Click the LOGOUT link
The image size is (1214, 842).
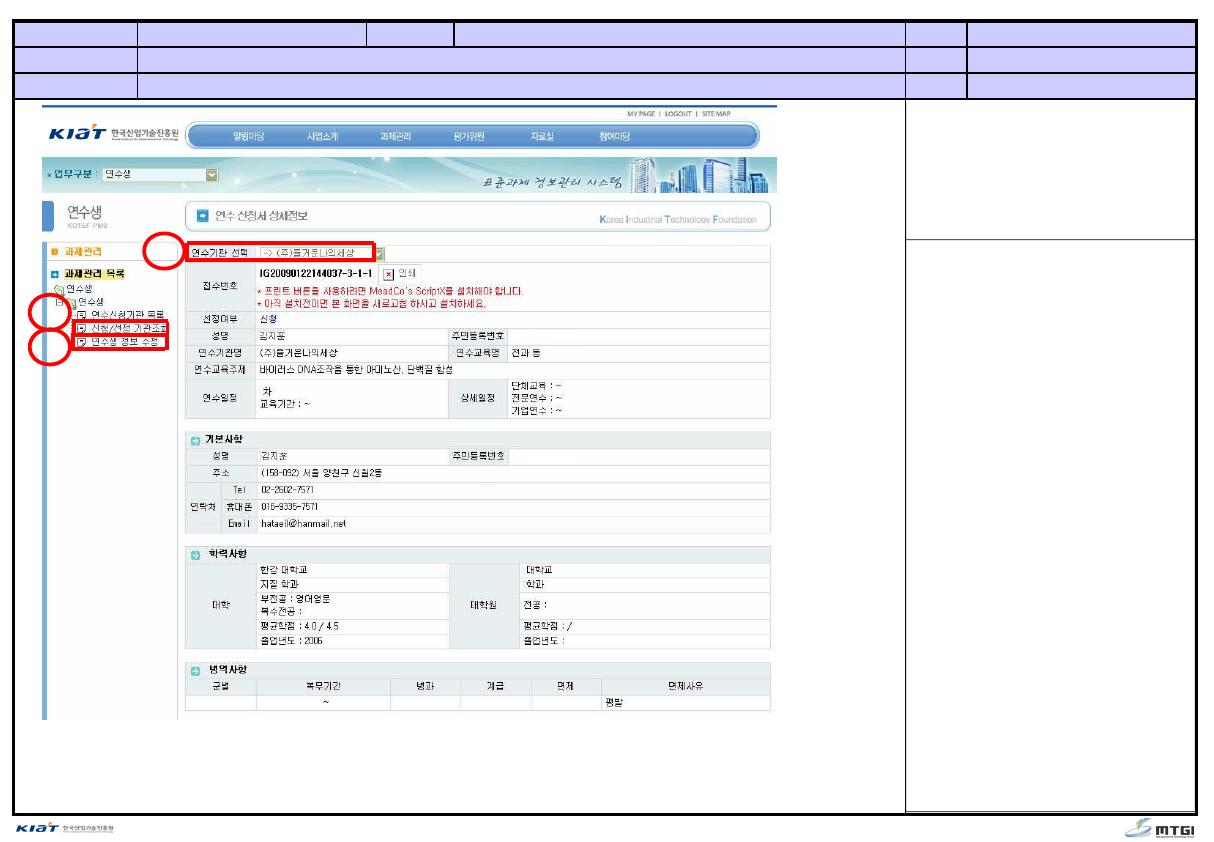(679, 114)
